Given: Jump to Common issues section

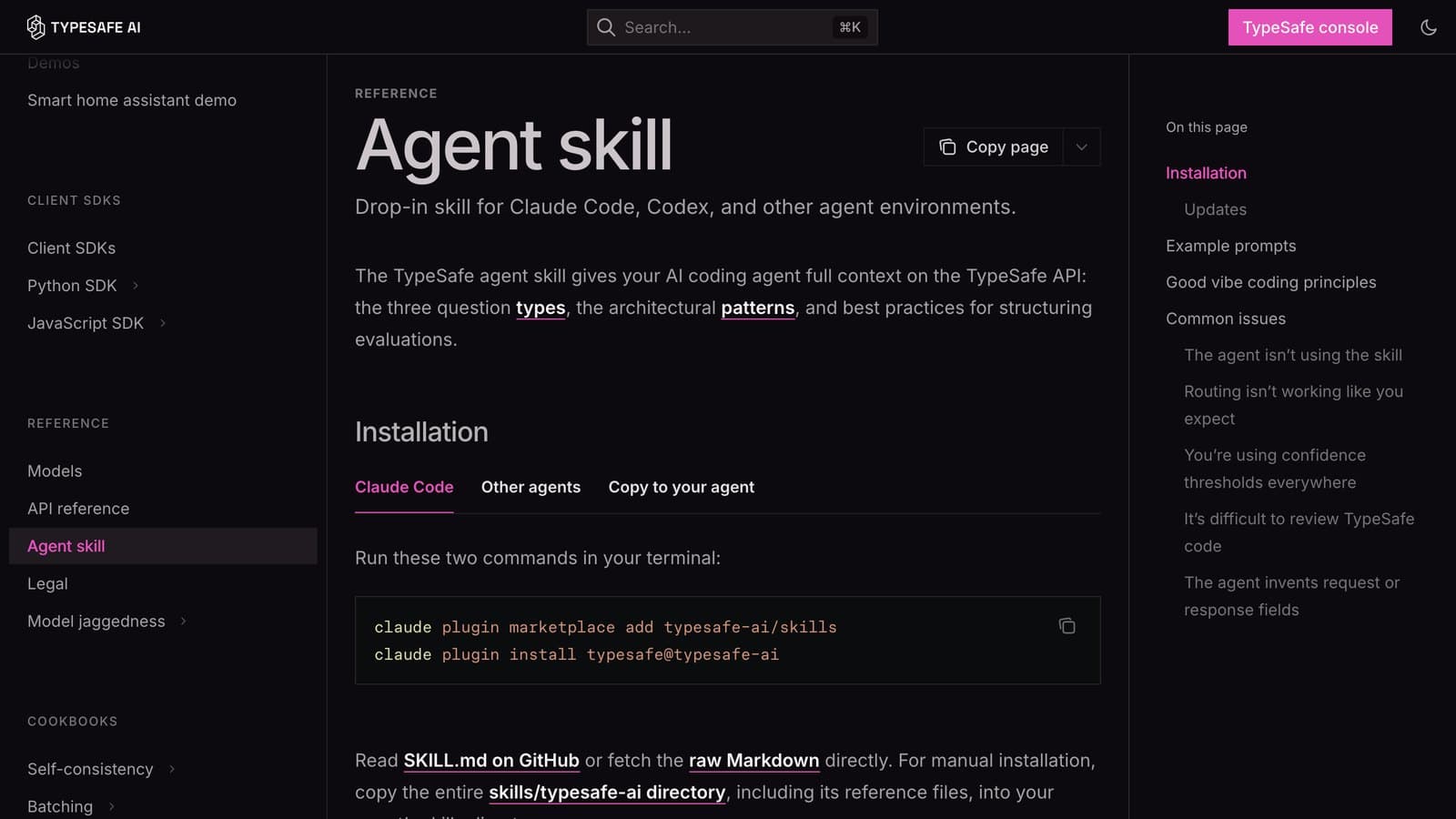Looking at the screenshot, I should point(1226,318).
